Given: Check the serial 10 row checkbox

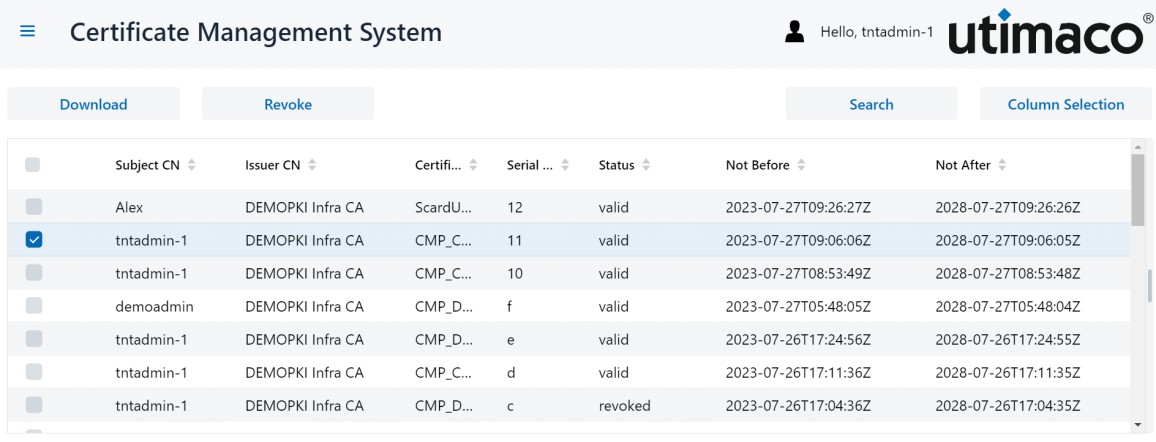Looking at the screenshot, I should 34,273.
